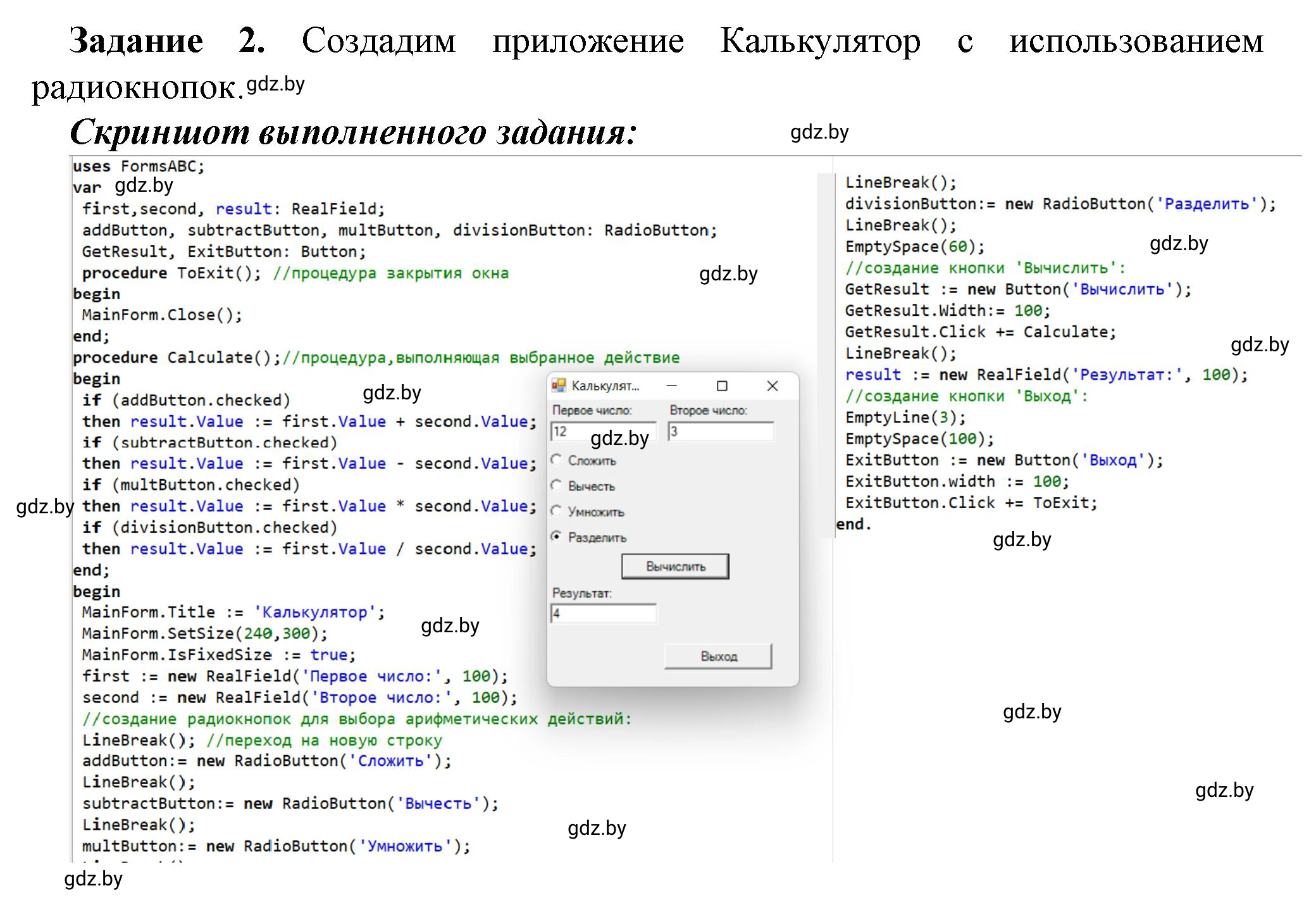Click the 'if (multButton.checked)' line
This screenshot has width=1316, height=900.
click(190, 485)
